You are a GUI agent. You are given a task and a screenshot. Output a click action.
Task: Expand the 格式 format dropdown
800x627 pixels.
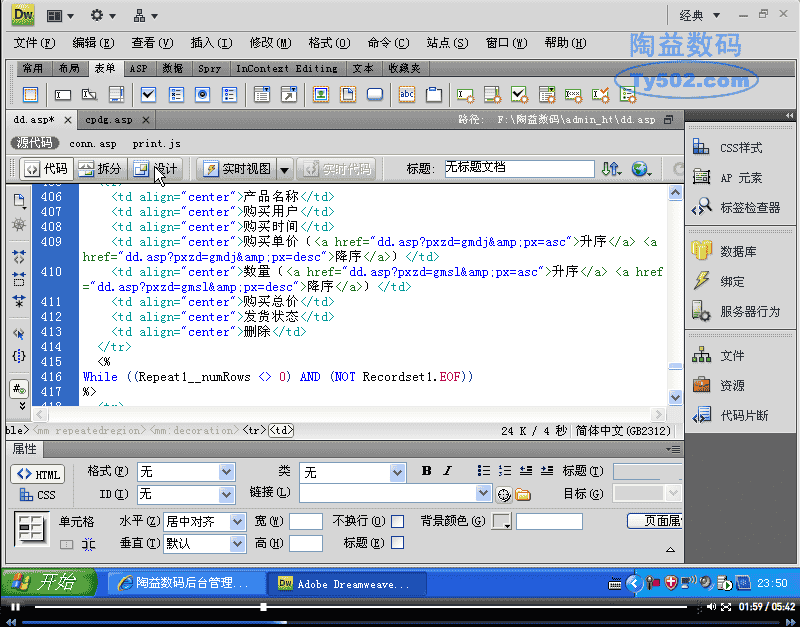coord(226,472)
